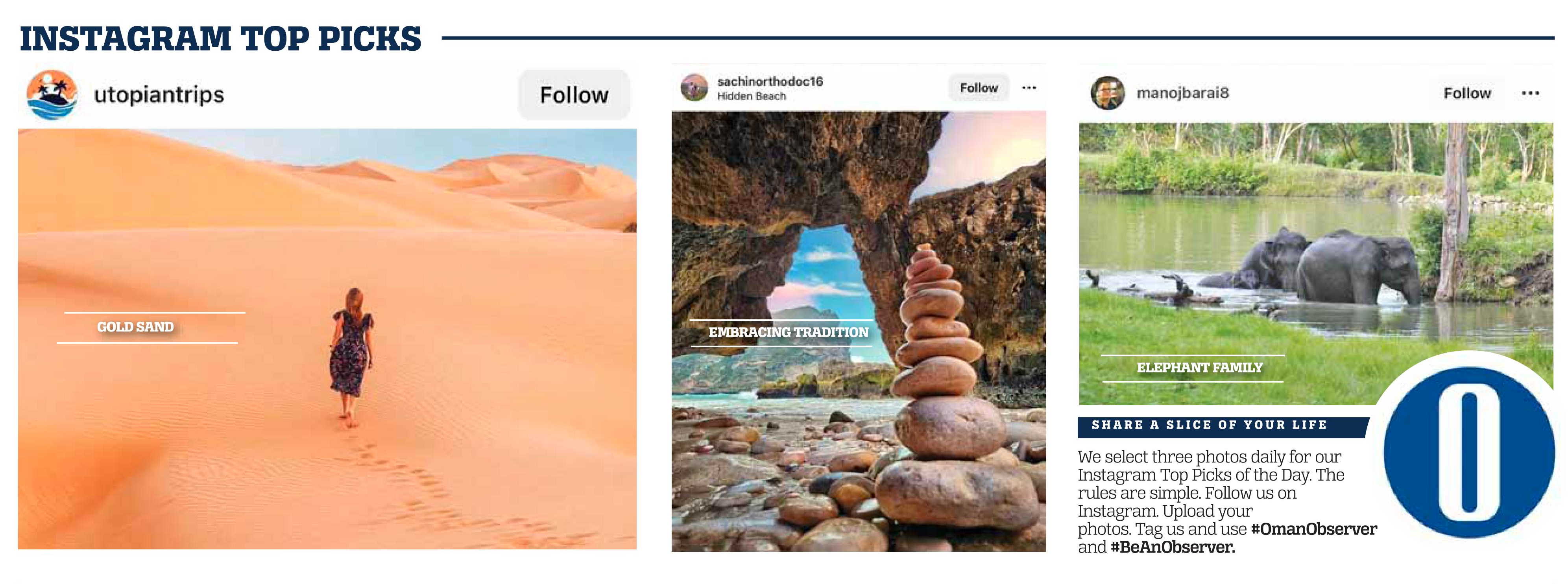Image resolution: width=1568 pixels, height=584 pixels.
Task: Click the blue Observer O logo
Action: tap(1469, 453)
